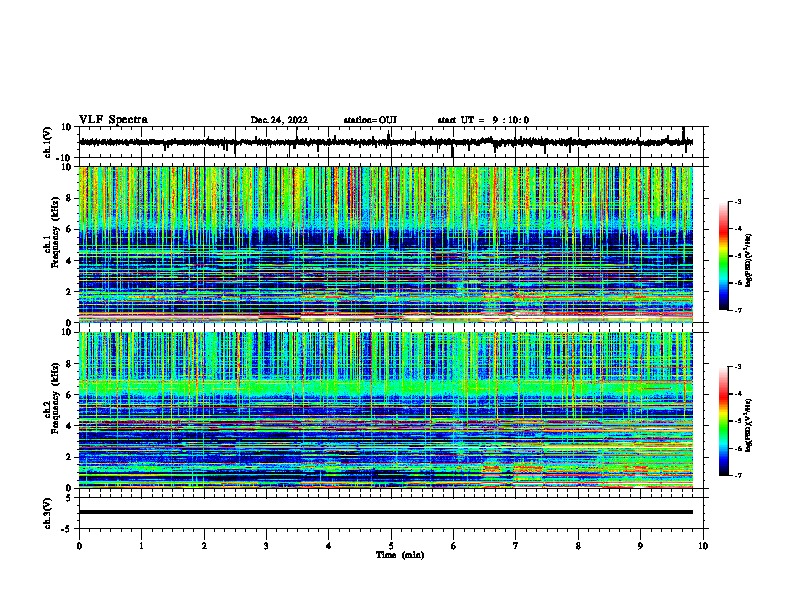
Task: Click the ch.1 colorbar "log(PSD)(V²/Hz)" label
Action: [x=749, y=260]
